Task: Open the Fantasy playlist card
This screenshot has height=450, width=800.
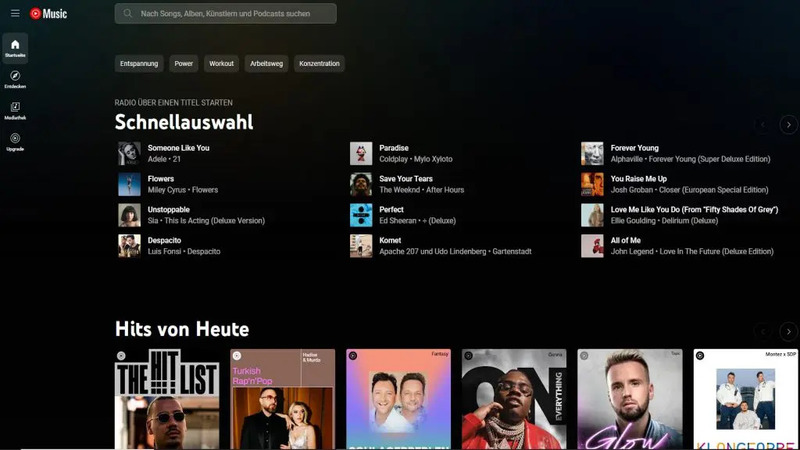Action: click(x=398, y=399)
